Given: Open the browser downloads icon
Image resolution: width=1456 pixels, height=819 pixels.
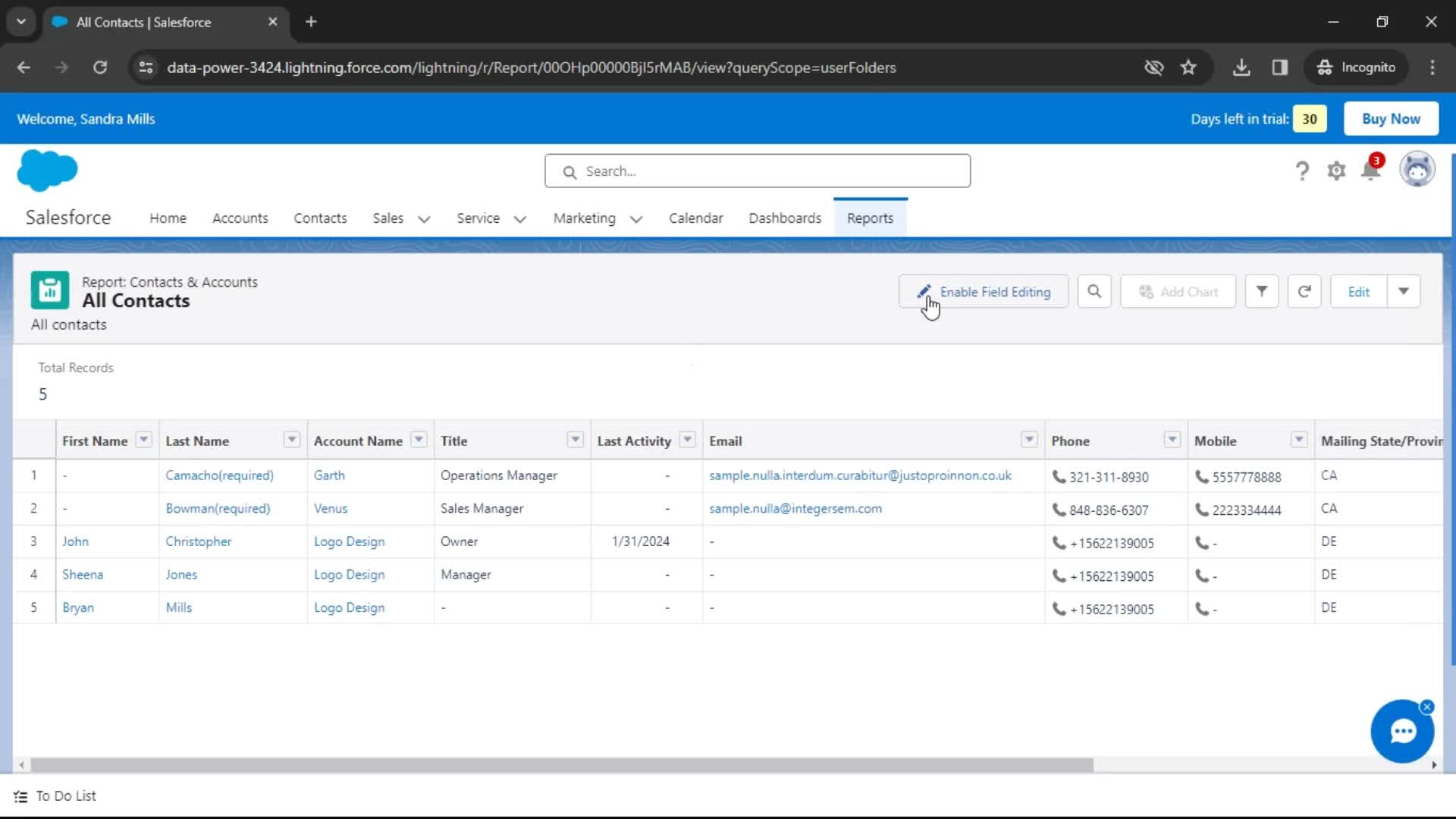Looking at the screenshot, I should (1241, 67).
